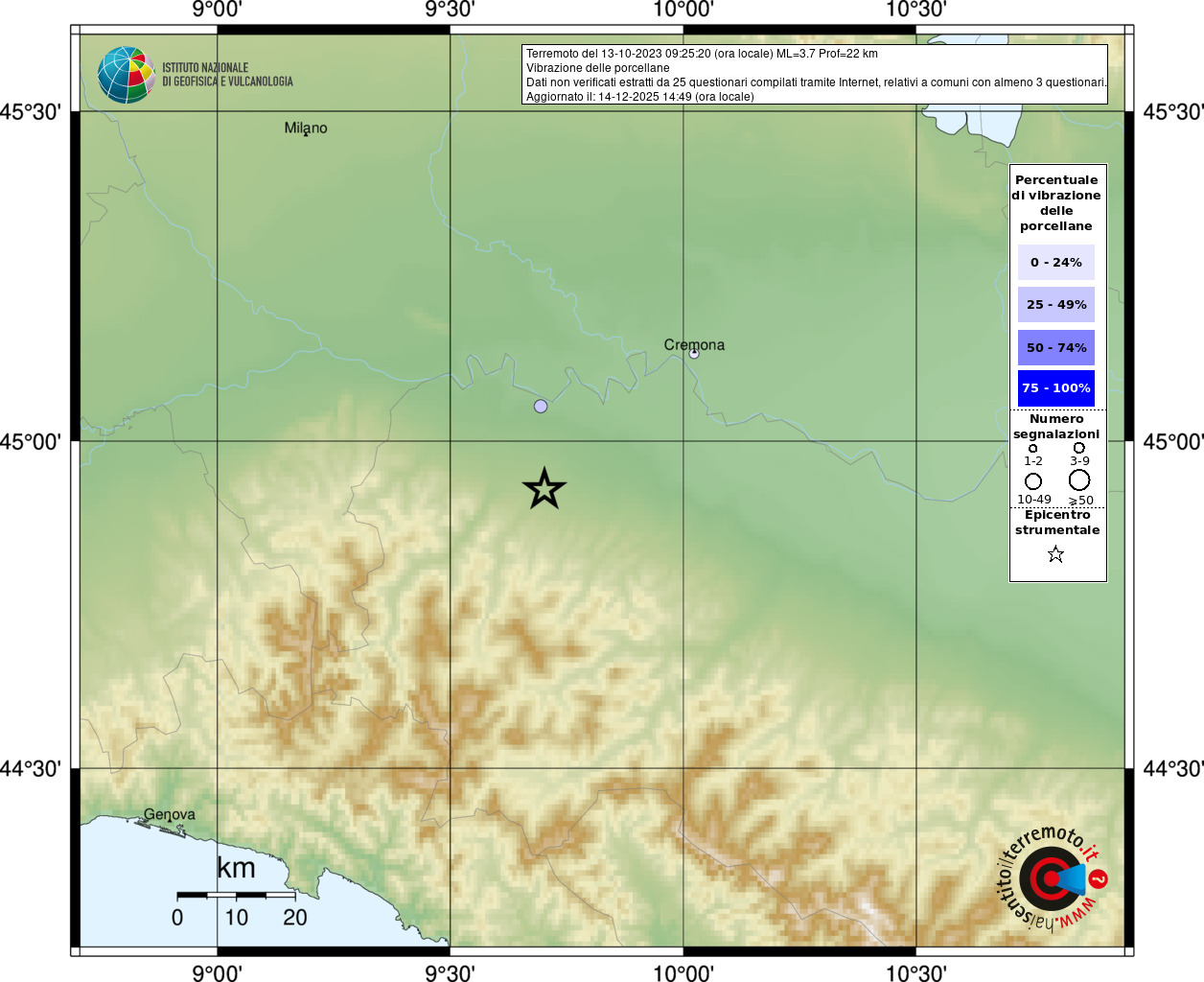Click the km scale bar

point(236,895)
